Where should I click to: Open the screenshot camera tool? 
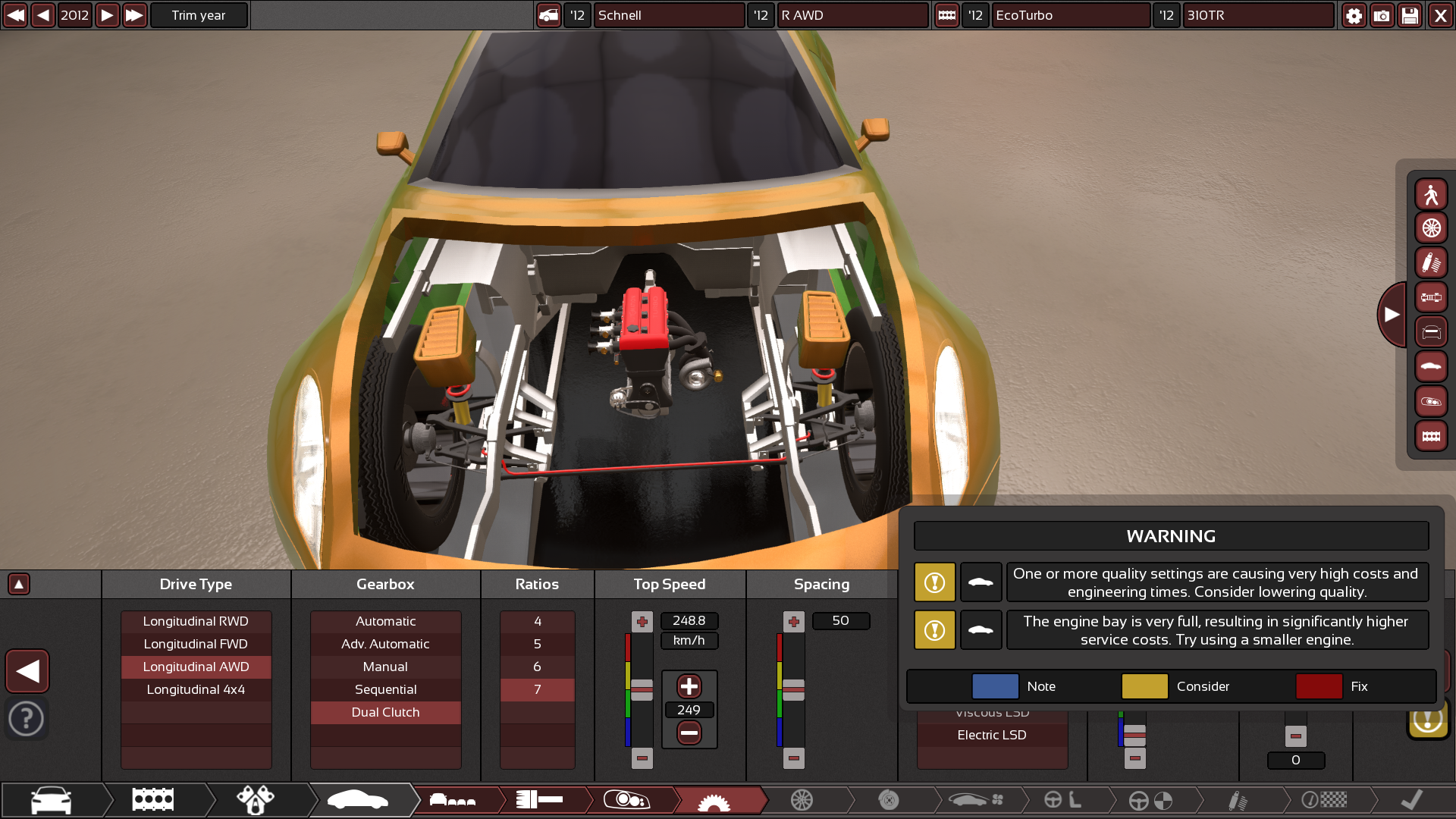1382,15
